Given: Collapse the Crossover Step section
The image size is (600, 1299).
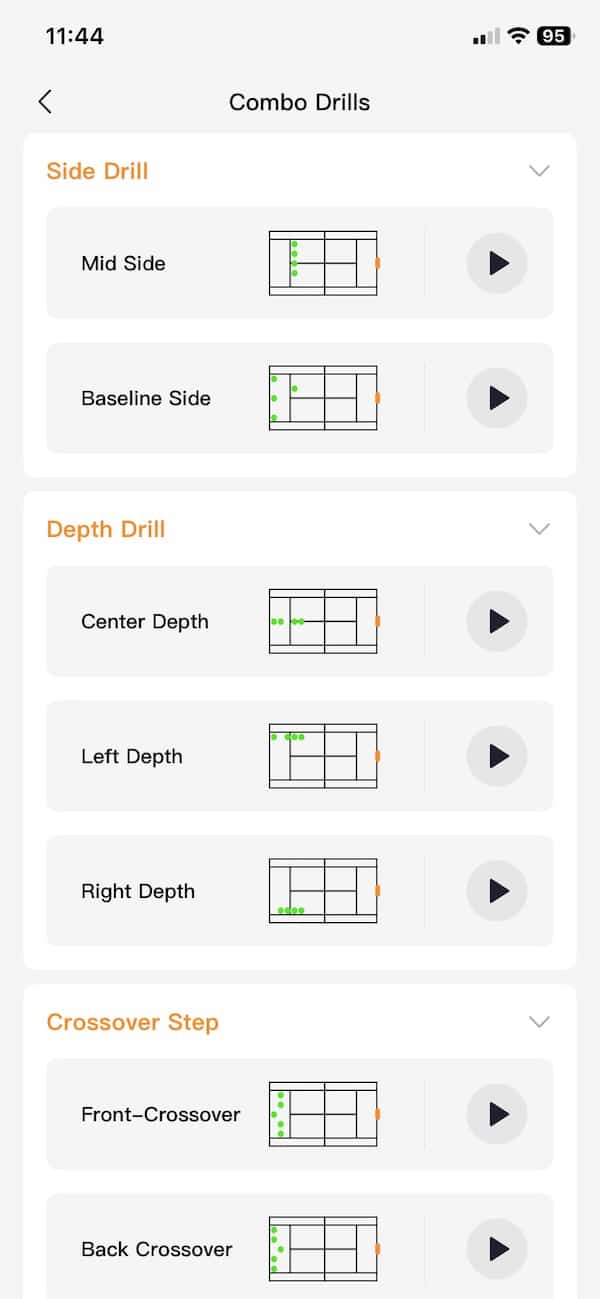Looking at the screenshot, I should [x=539, y=1022].
